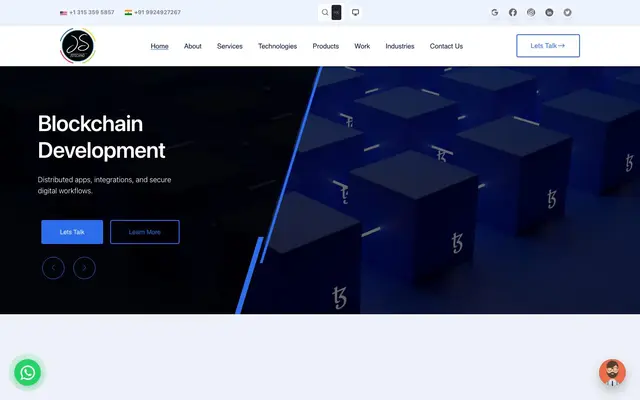The height and width of the screenshot is (400, 640).
Task: Call the +1 315 359 5857 number
Action: (92, 13)
